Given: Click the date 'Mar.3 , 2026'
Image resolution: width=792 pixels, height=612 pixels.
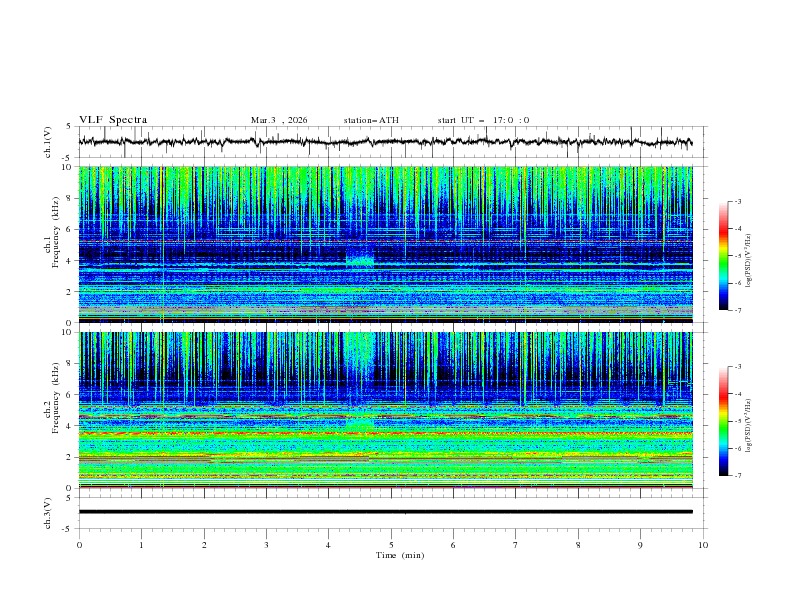Looking at the screenshot, I should (279, 120).
